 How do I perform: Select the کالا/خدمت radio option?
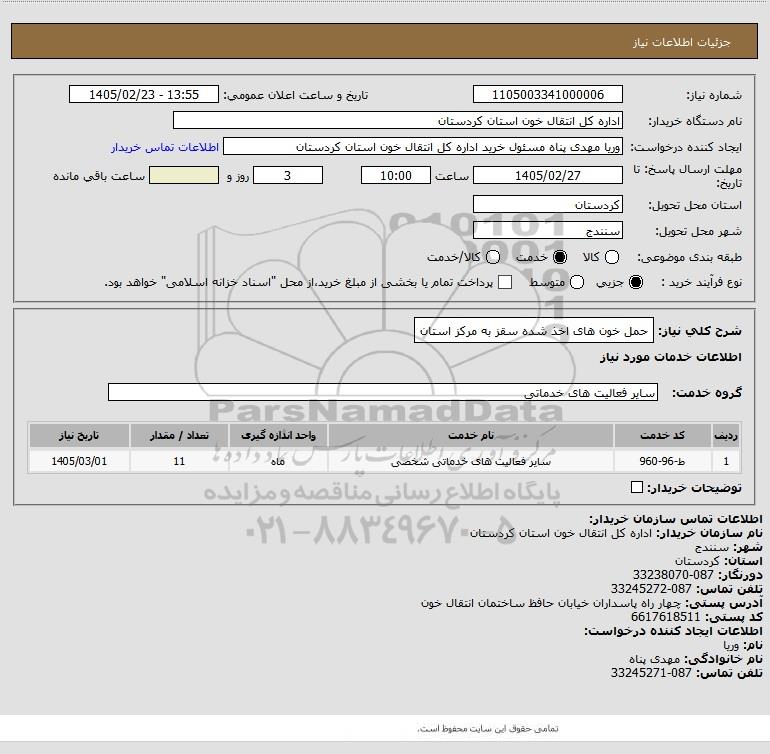coord(493,257)
